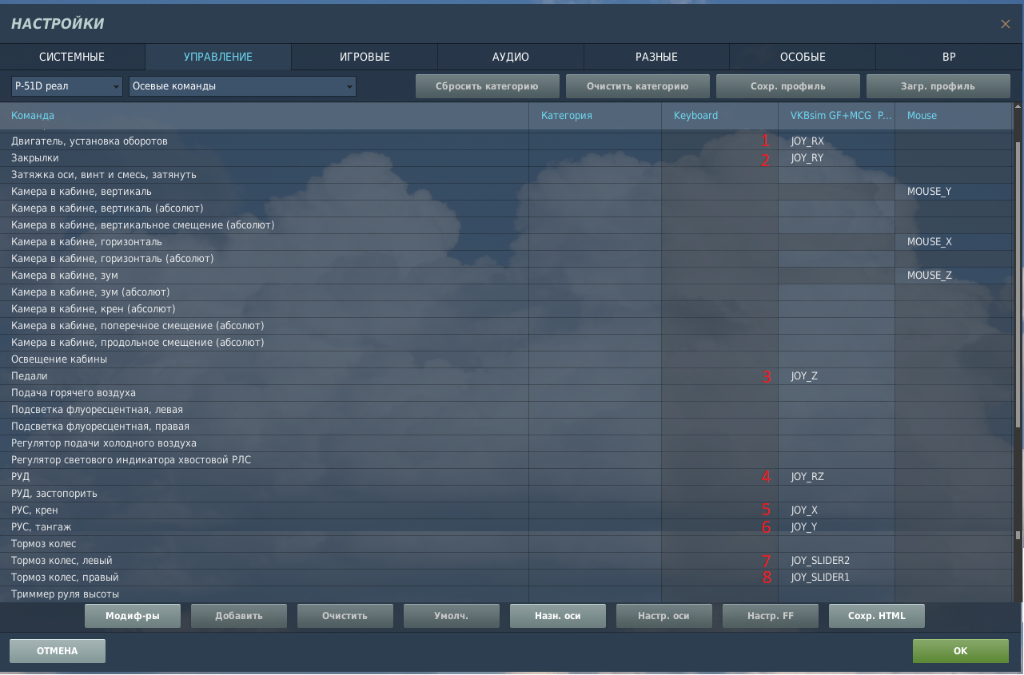1024x675 pixels.
Task: Load a profile with Загр. профиль
Action: point(937,87)
